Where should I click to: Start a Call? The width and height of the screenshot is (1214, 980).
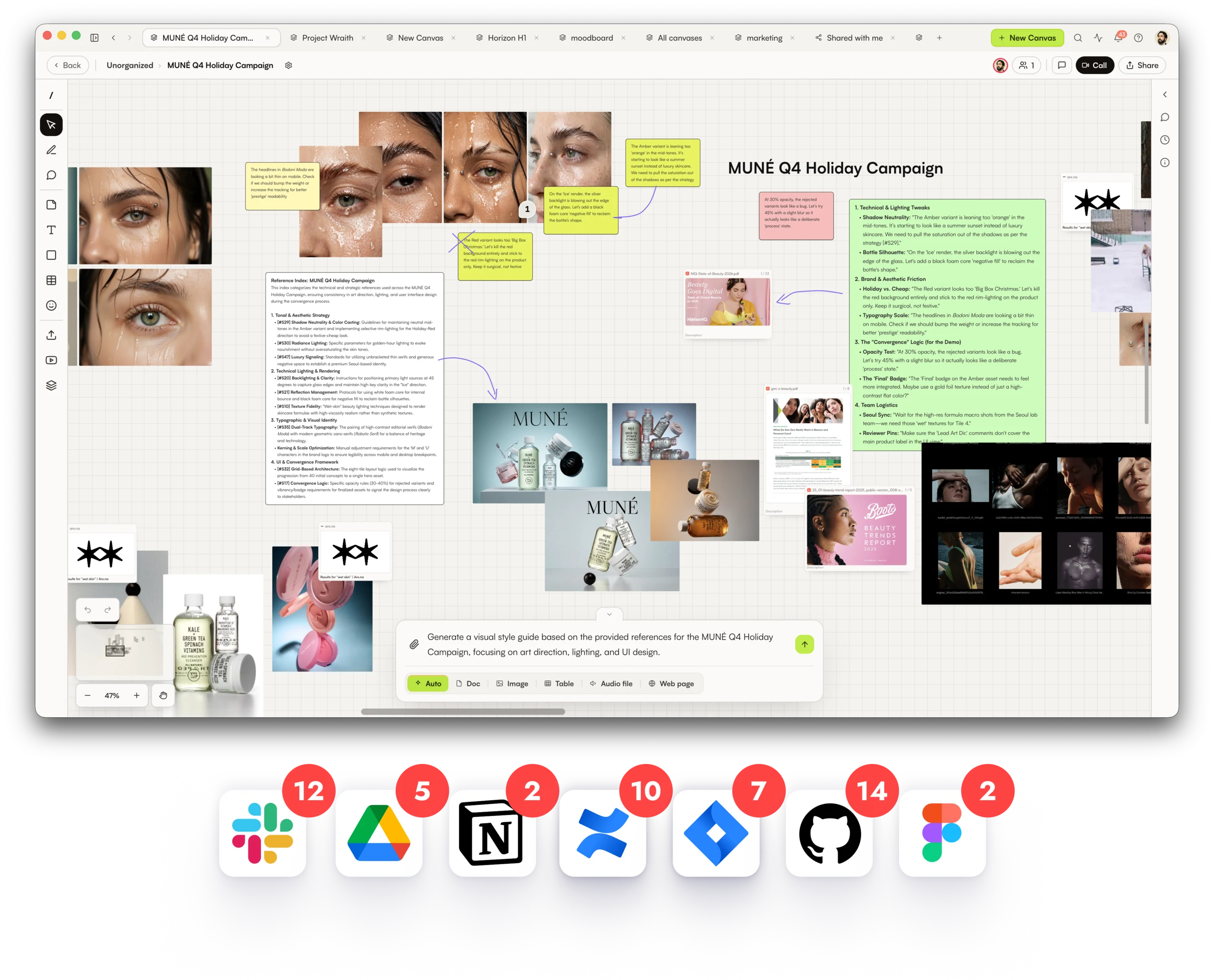click(x=1094, y=65)
